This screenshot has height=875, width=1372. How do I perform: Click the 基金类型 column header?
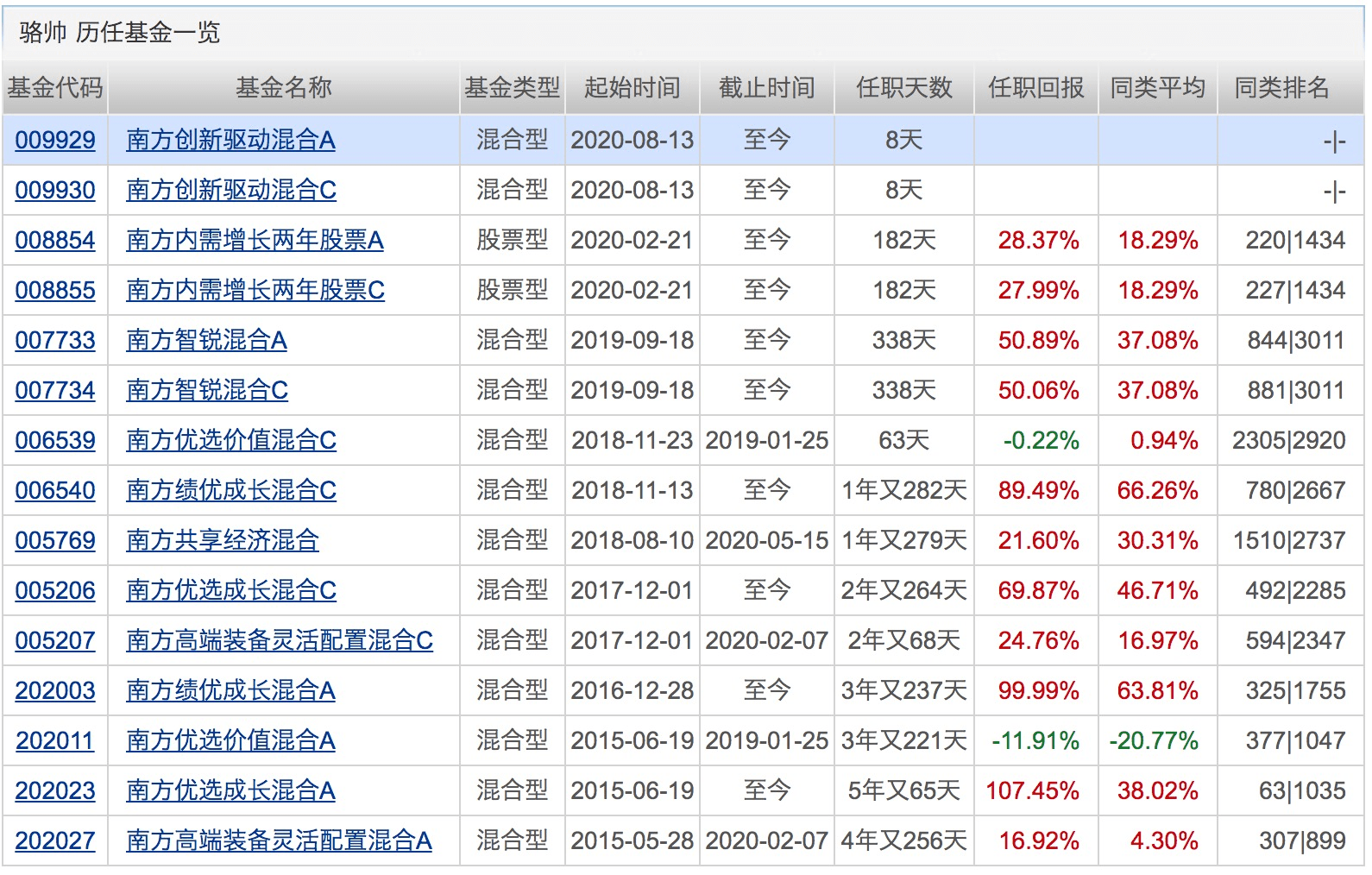tap(513, 87)
